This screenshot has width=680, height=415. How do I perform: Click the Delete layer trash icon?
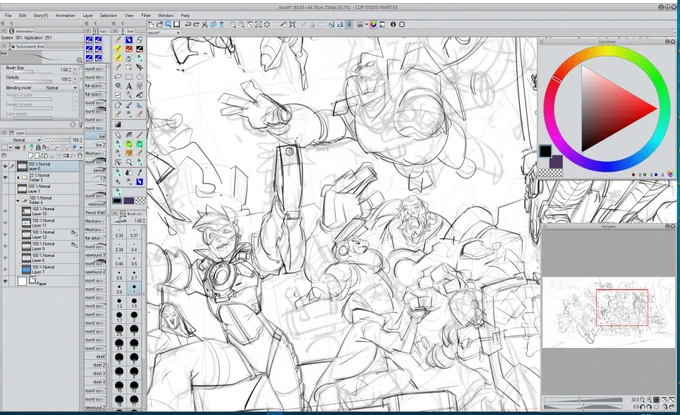(x=79, y=156)
